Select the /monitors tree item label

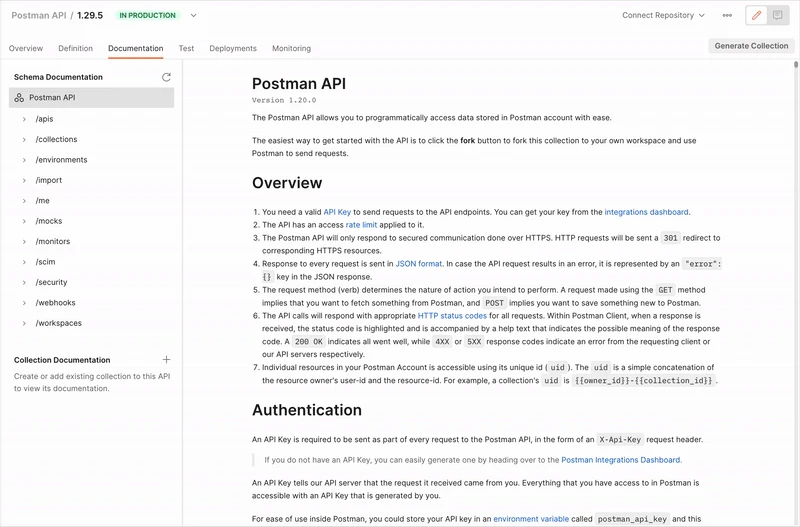(x=53, y=241)
